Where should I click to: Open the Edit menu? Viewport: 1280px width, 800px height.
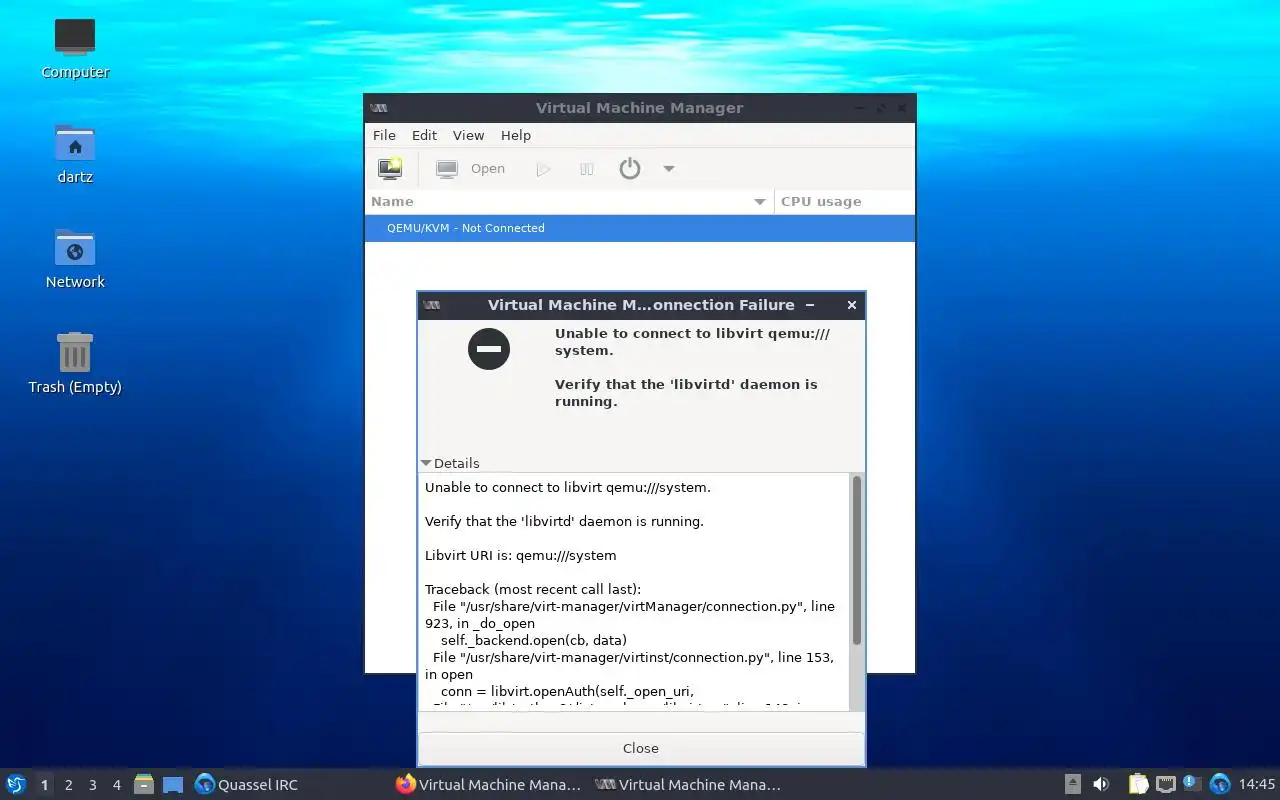click(x=424, y=135)
